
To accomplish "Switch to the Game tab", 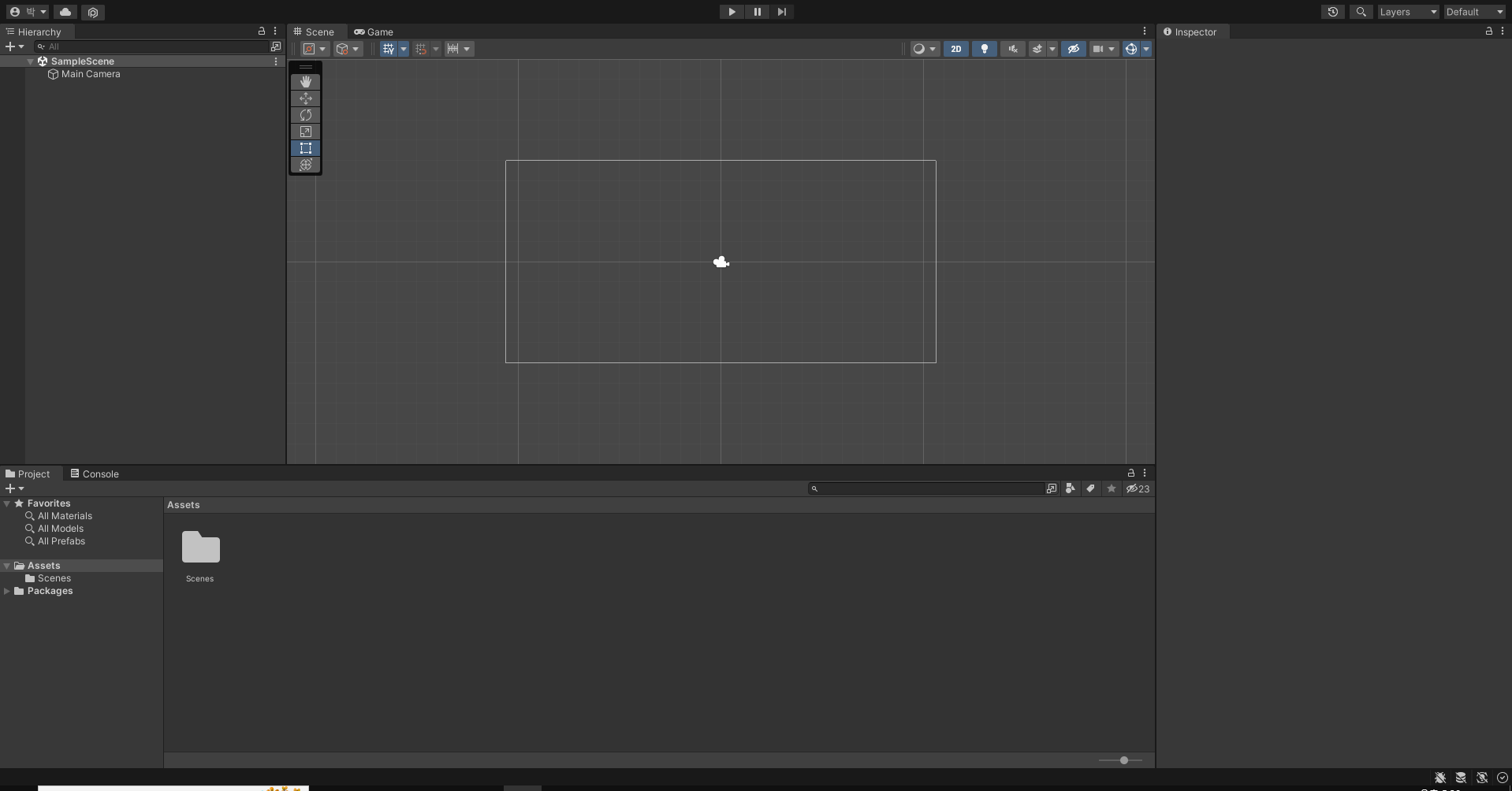I will (x=374, y=32).
